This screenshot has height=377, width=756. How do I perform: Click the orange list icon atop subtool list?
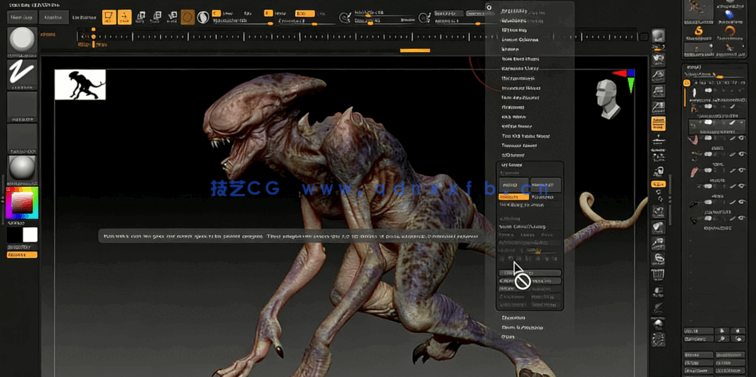pos(687,83)
